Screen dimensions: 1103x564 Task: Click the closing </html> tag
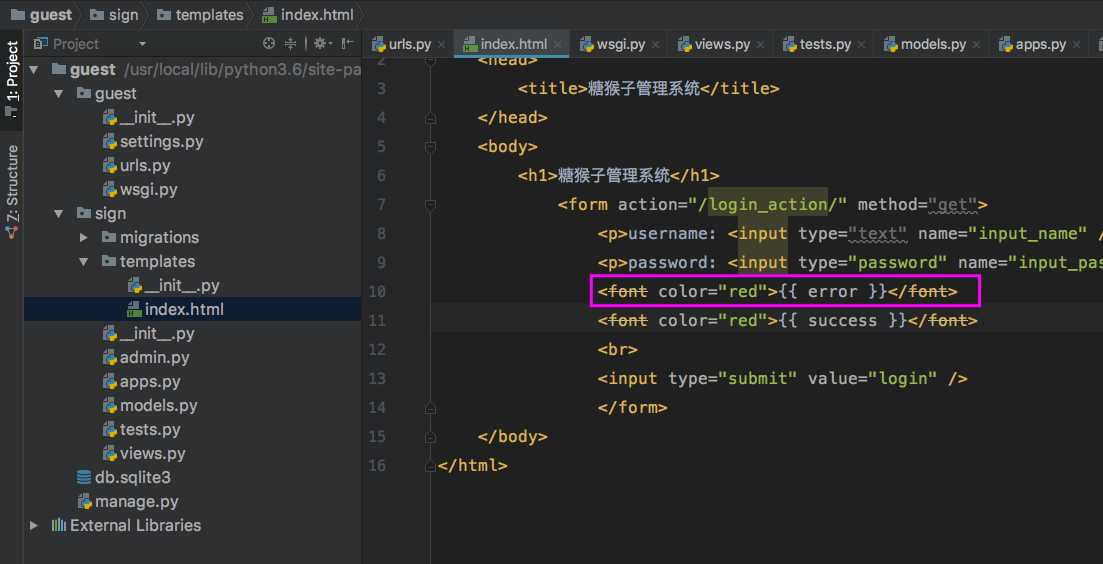(472, 466)
